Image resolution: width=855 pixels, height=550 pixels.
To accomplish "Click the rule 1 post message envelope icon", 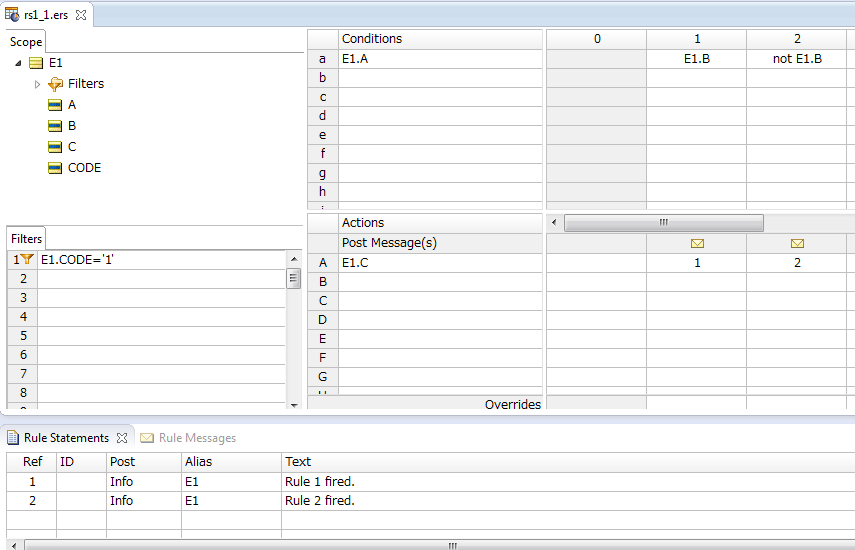I will [x=697, y=244].
